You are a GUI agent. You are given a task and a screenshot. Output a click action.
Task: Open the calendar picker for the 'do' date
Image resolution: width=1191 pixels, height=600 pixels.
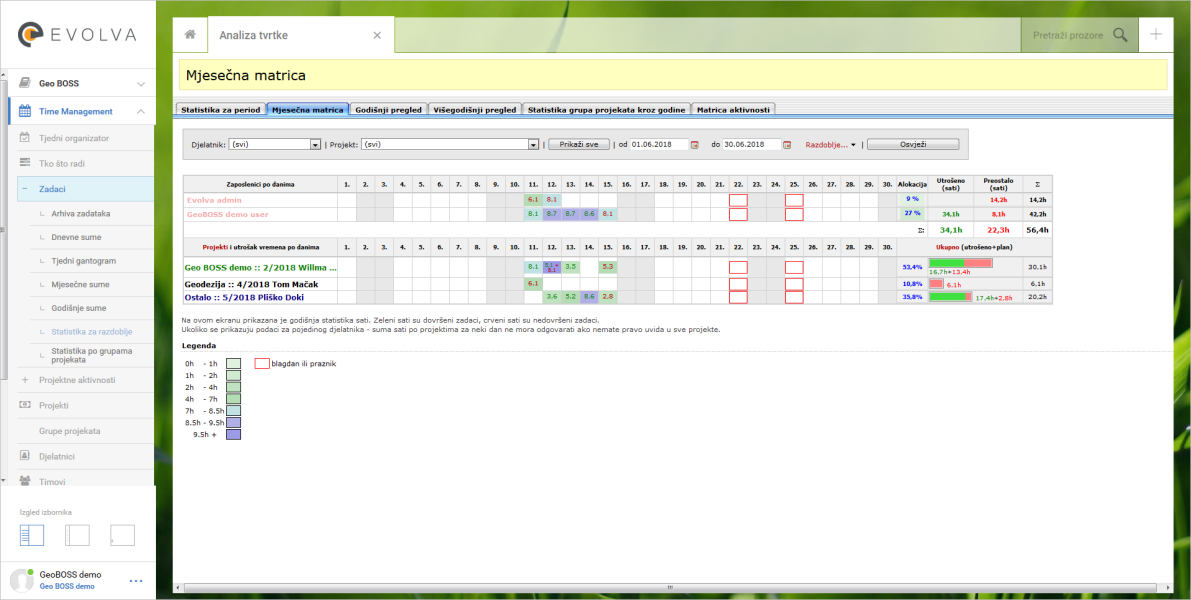[787, 144]
